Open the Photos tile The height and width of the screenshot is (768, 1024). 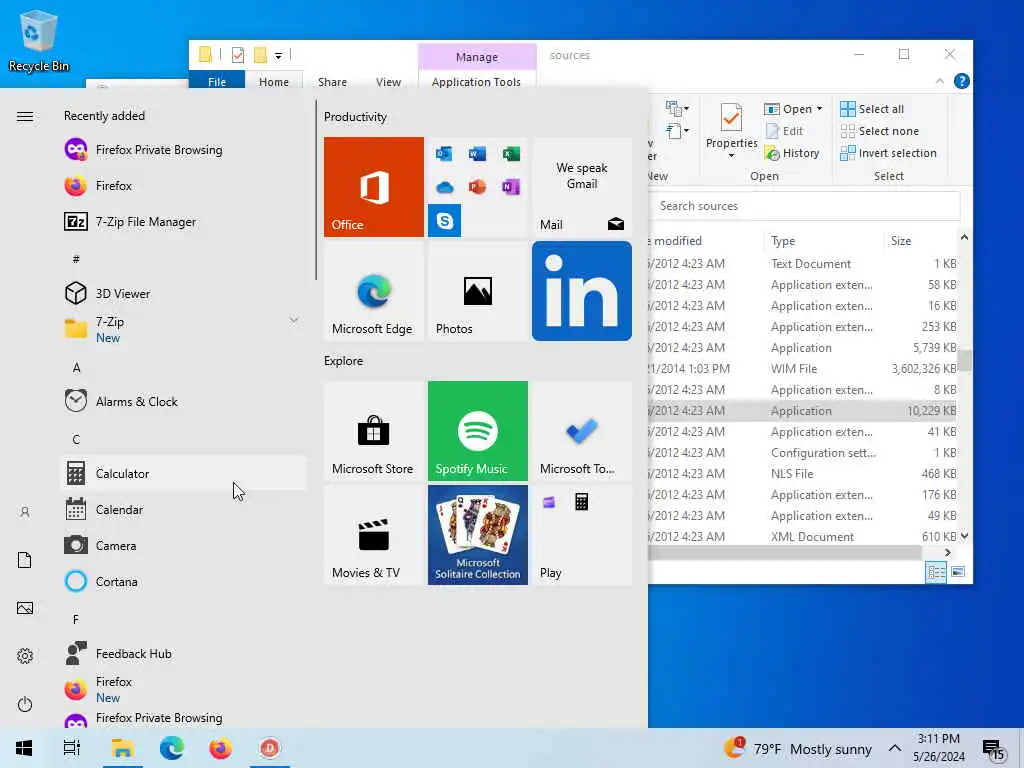(477, 291)
